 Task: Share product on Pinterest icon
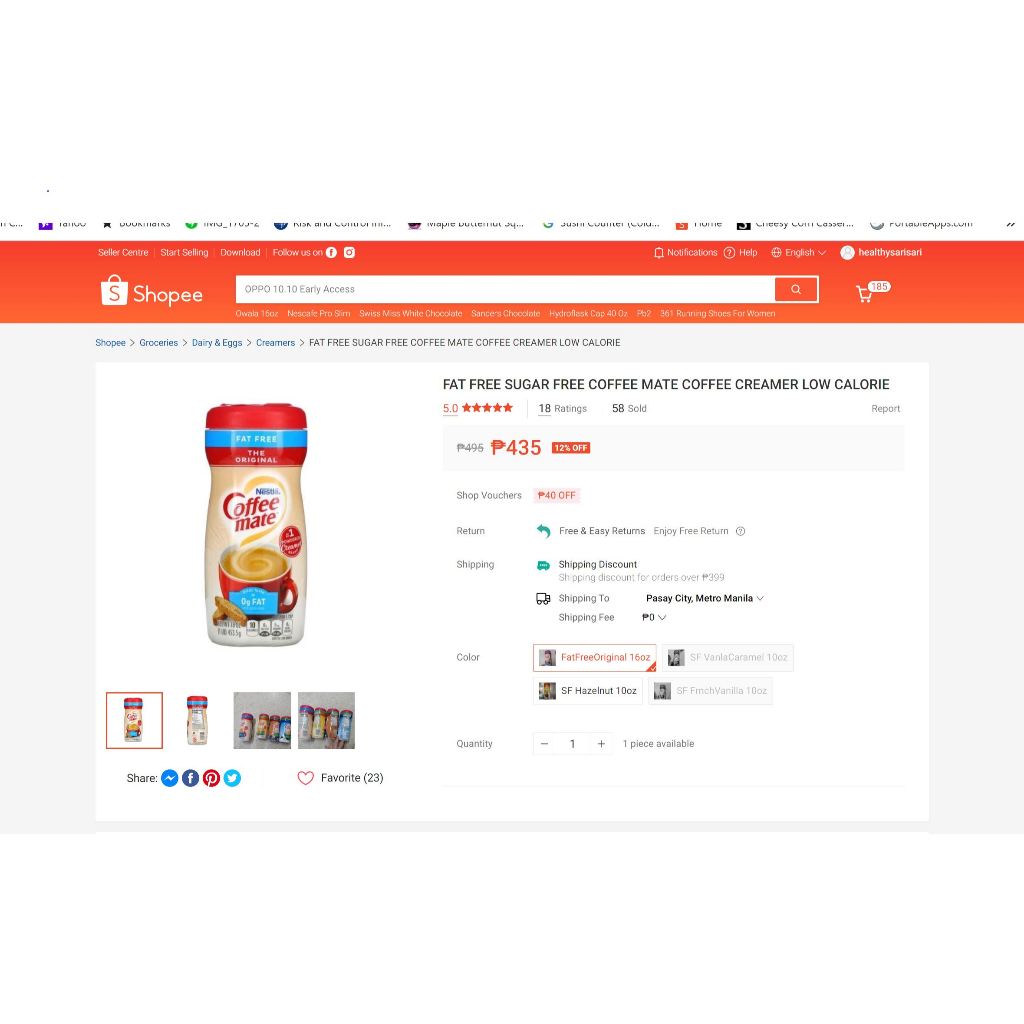(211, 778)
